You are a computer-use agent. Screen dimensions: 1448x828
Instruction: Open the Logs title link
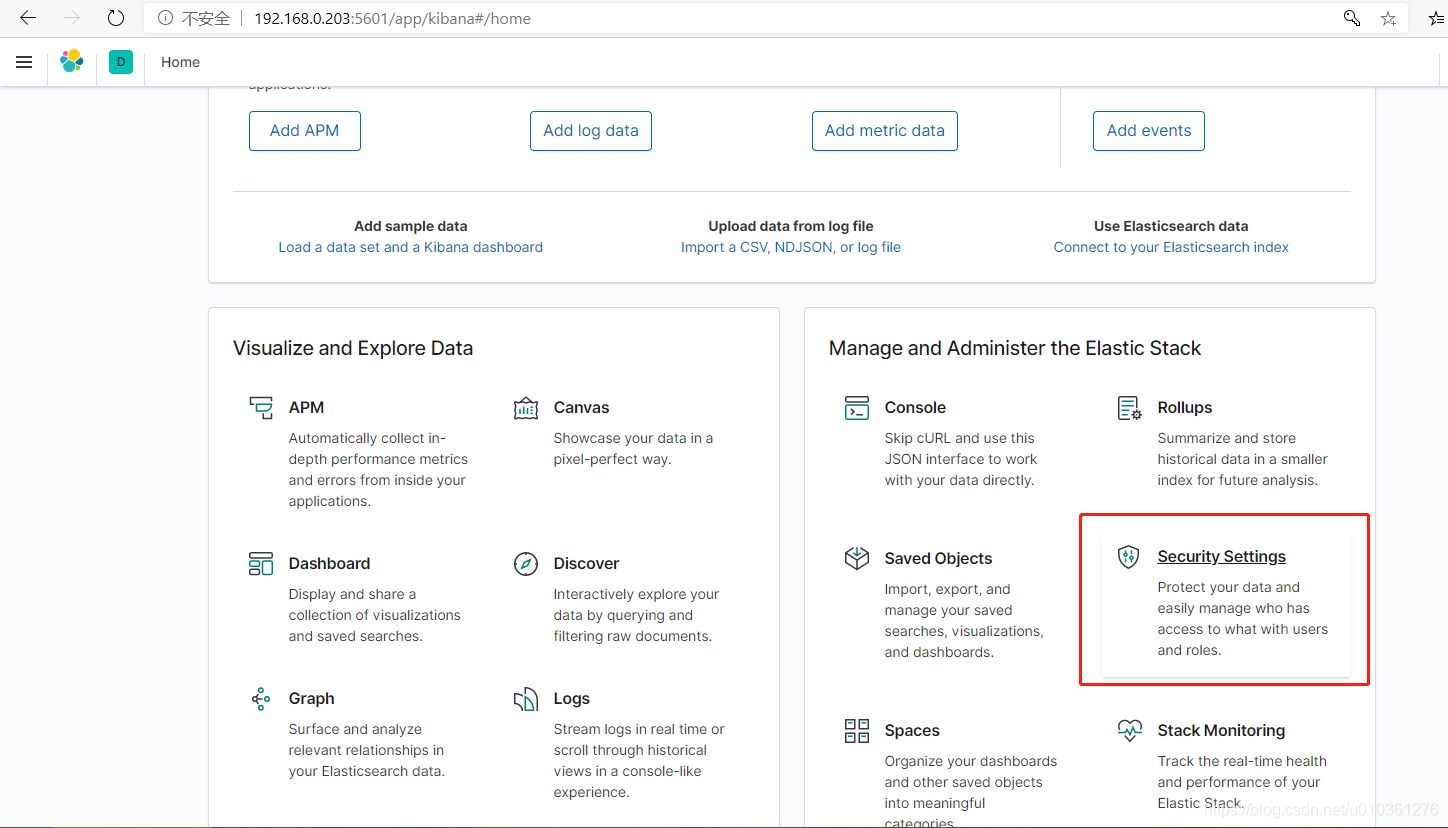coord(571,698)
